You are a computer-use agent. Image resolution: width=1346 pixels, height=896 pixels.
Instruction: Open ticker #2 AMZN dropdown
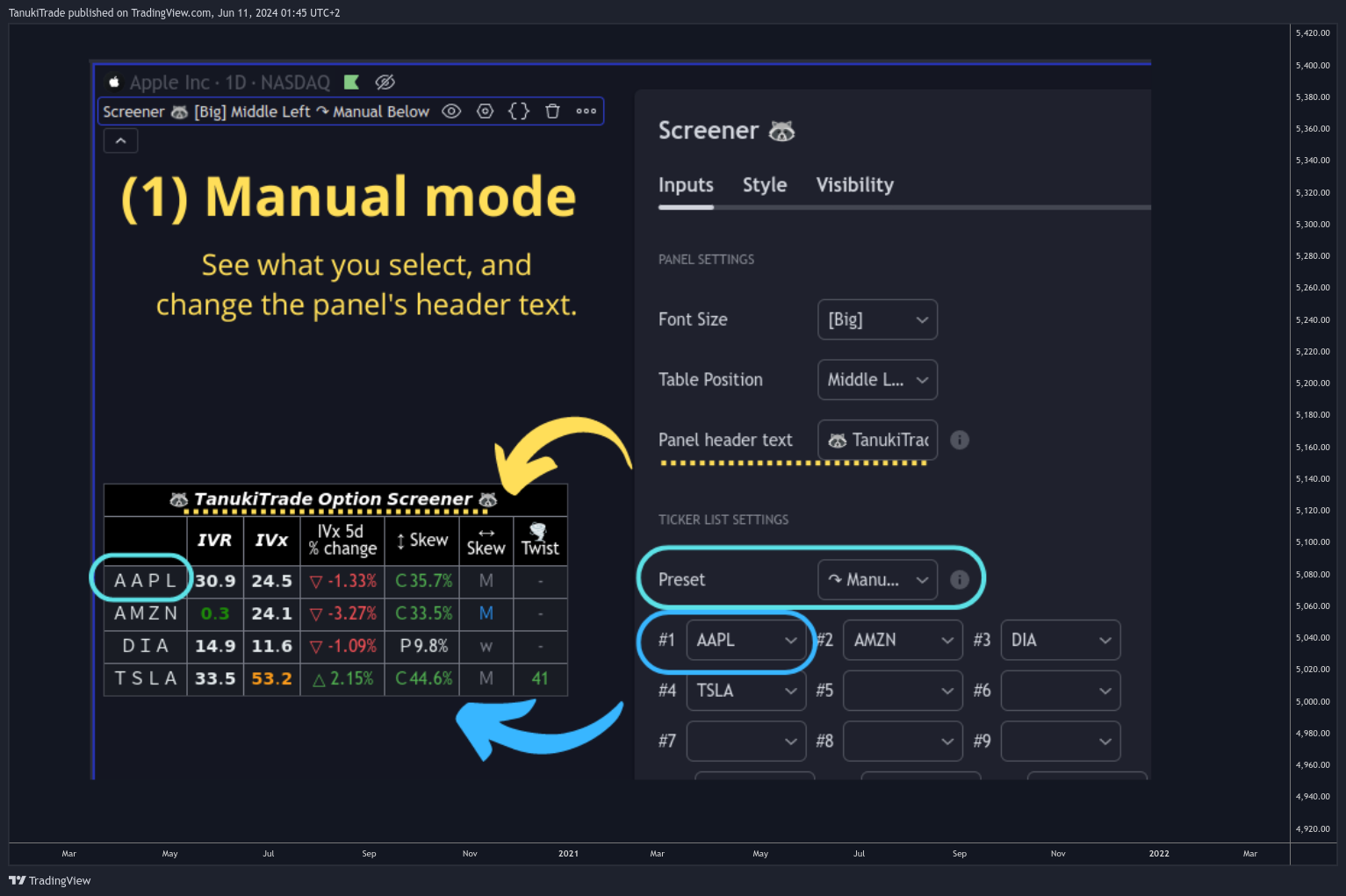tap(903, 640)
